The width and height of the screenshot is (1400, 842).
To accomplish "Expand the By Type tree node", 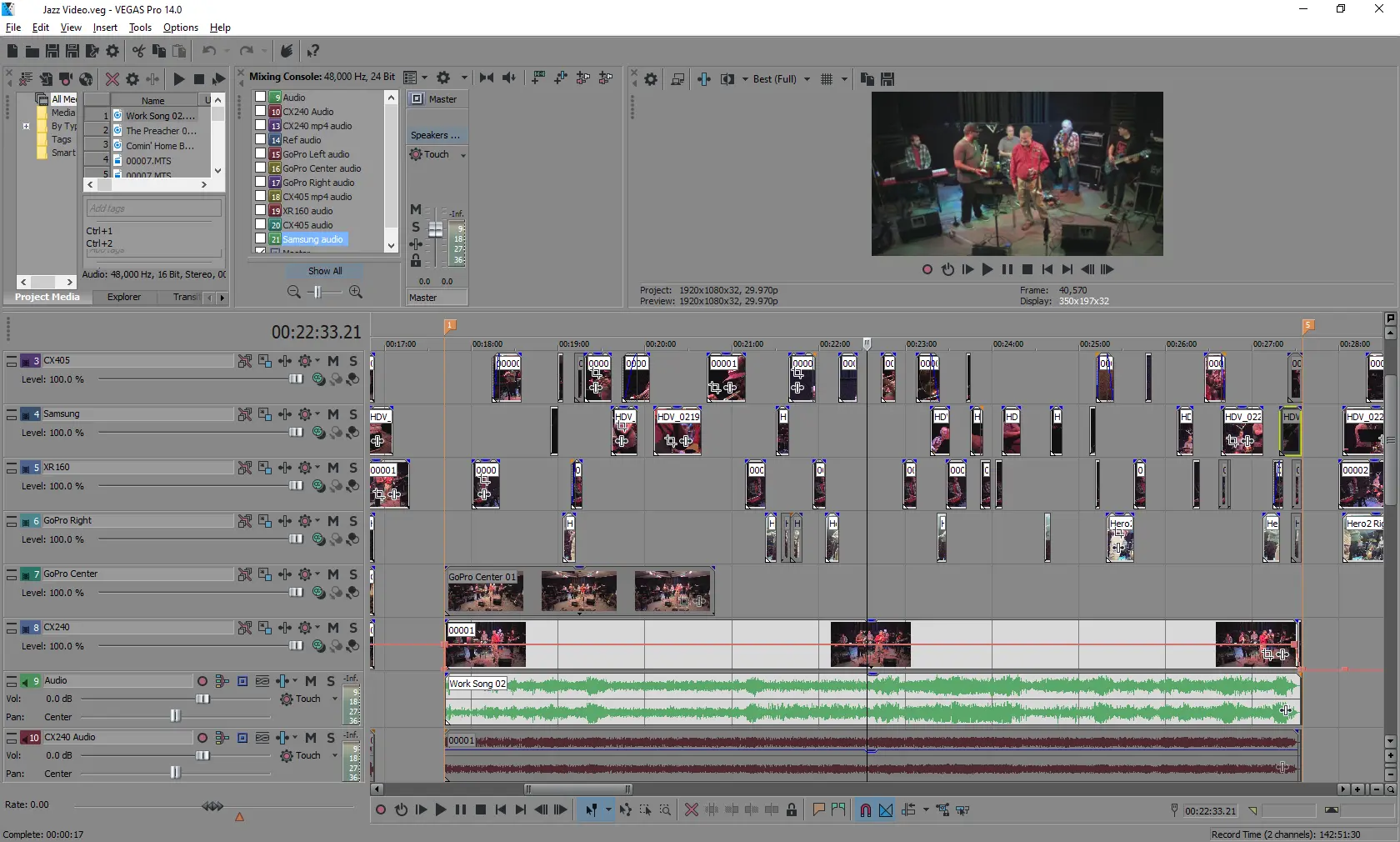I will tap(27, 127).
